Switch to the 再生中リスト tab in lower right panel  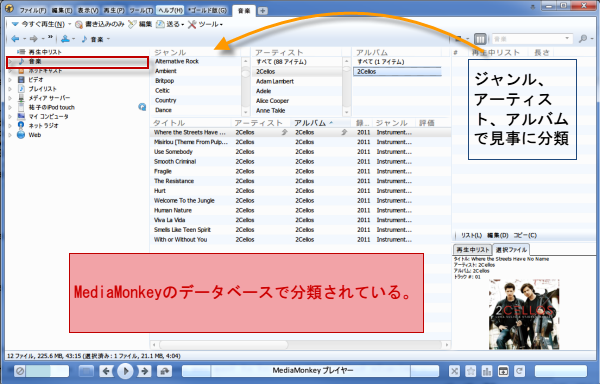(x=473, y=250)
